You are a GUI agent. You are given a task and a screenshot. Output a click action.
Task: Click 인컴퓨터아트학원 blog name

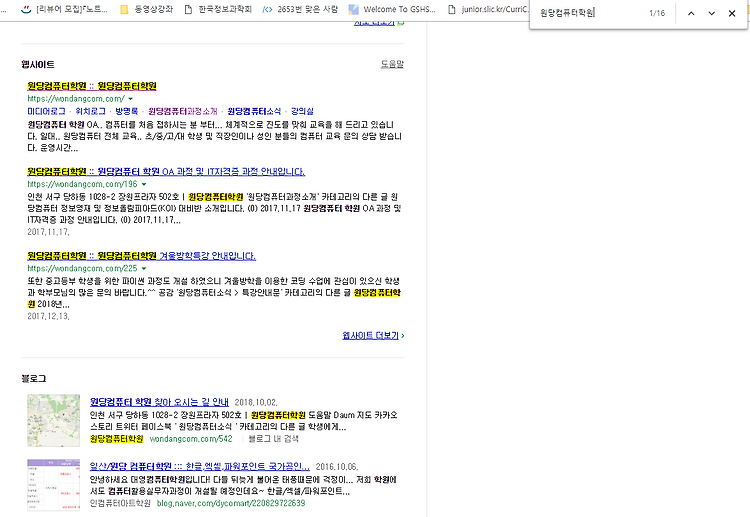pos(120,503)
